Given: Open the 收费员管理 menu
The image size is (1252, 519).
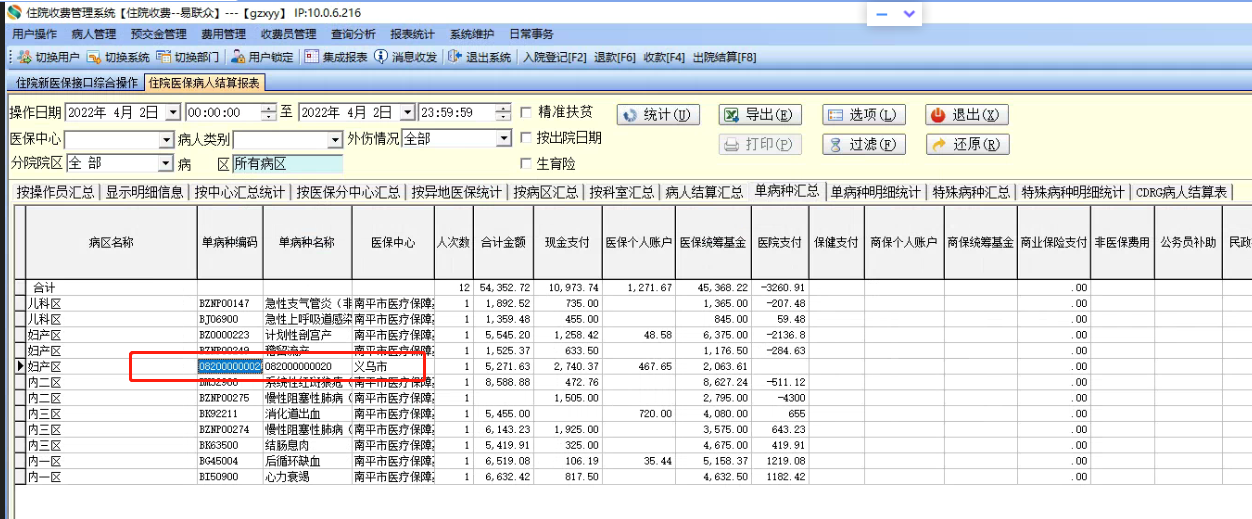Looking at the screenshot, I should point(289,34).
